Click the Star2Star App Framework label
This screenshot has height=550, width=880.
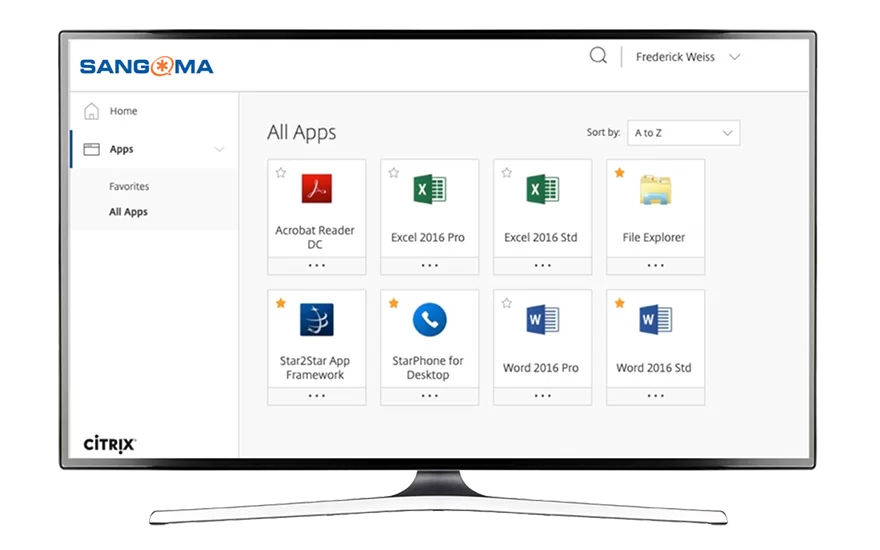[x=315, y=368]
